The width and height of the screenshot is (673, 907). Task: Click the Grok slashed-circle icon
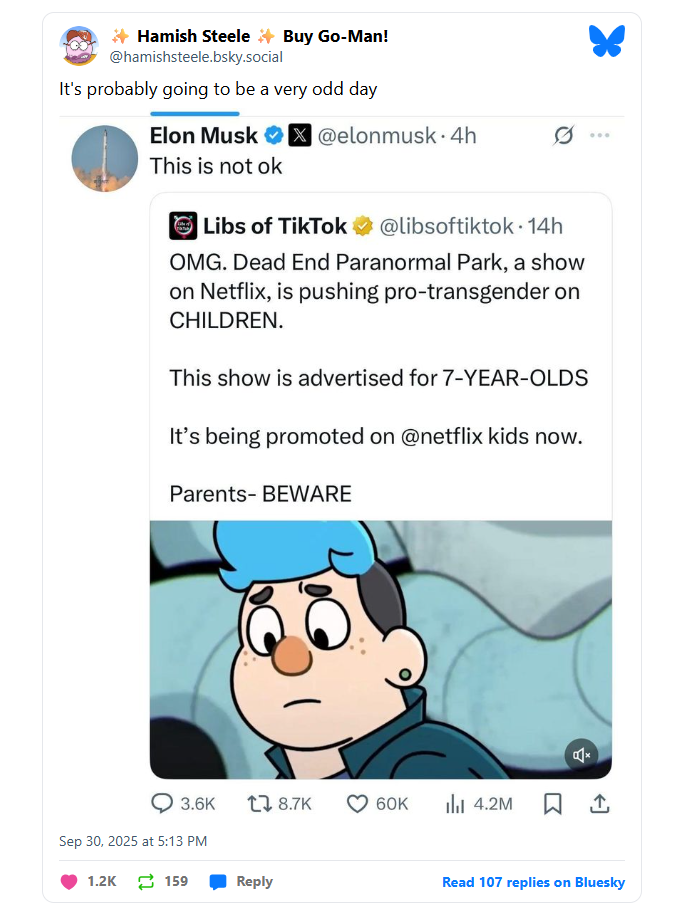coord(563,136)
